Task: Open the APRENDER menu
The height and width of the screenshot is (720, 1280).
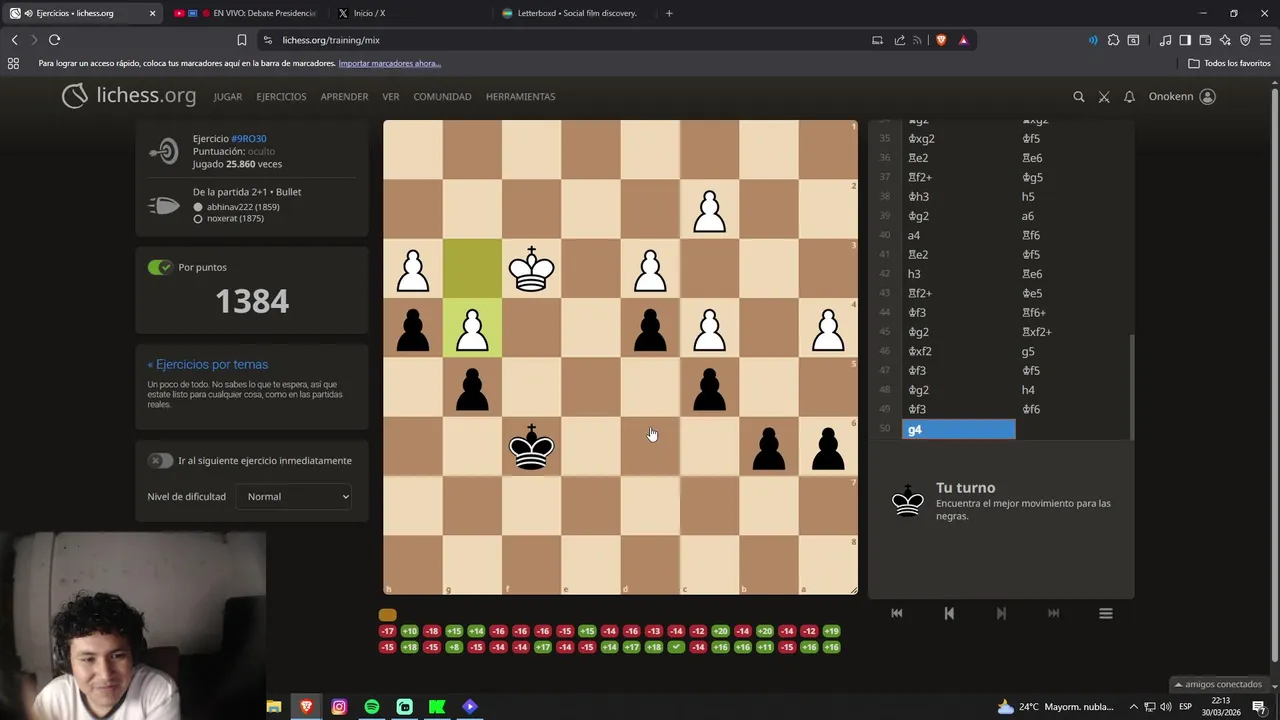Action: pos(344,97)
